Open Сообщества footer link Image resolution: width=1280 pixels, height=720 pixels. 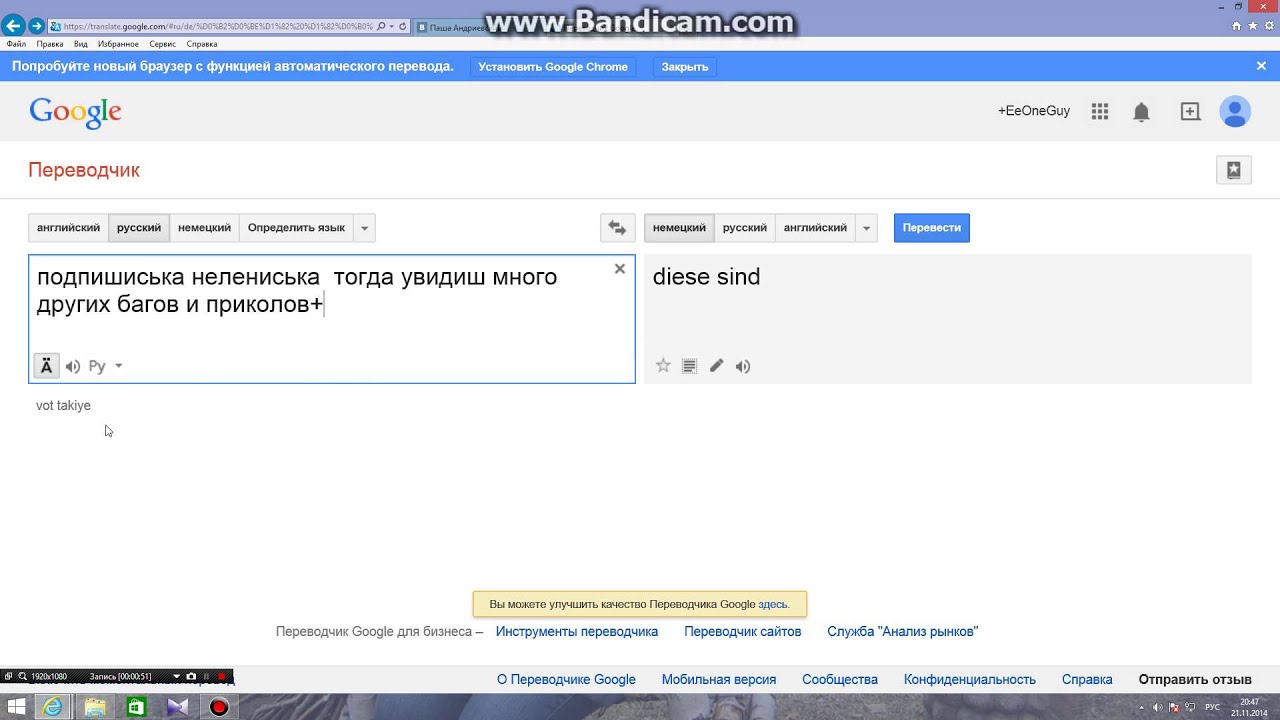tap(840, 680)
